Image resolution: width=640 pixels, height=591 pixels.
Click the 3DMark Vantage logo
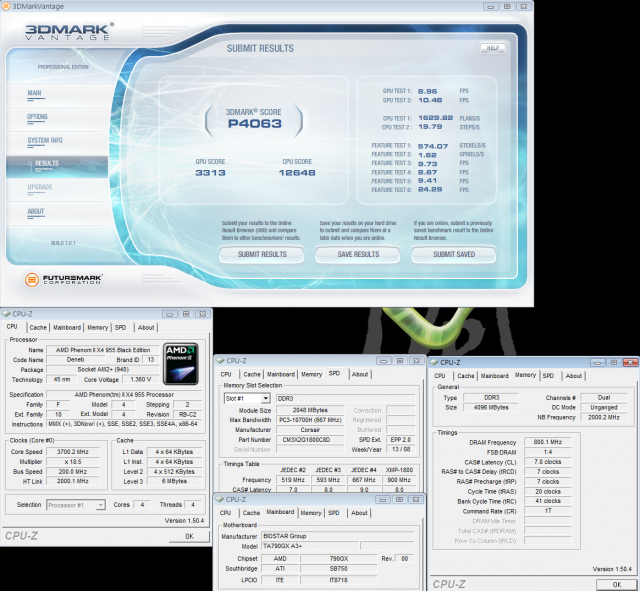(x=69, y=31)
